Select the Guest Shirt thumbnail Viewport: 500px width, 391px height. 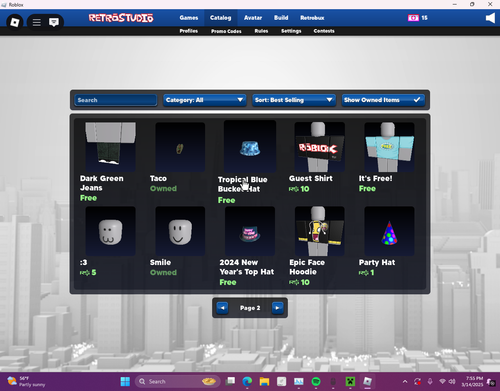click(x=320, y=147)
